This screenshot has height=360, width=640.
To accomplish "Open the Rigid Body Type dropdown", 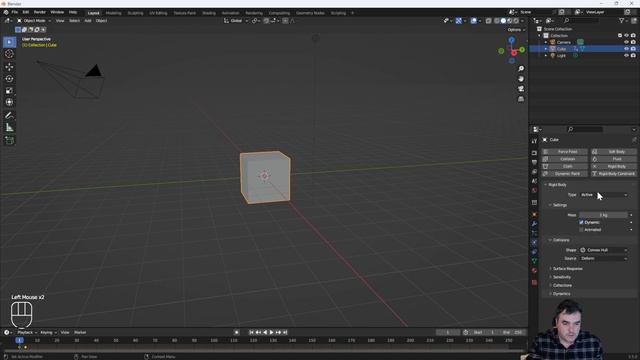I will [604, 195].
